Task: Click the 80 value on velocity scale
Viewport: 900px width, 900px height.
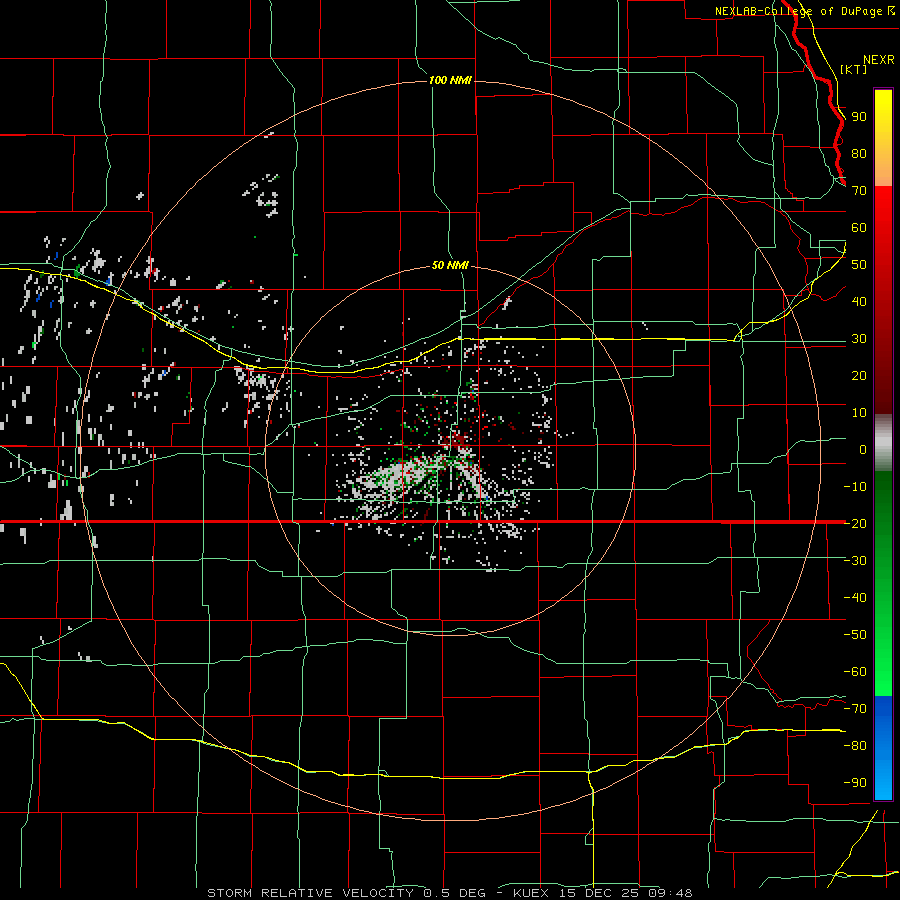Action: coord(859,154)
